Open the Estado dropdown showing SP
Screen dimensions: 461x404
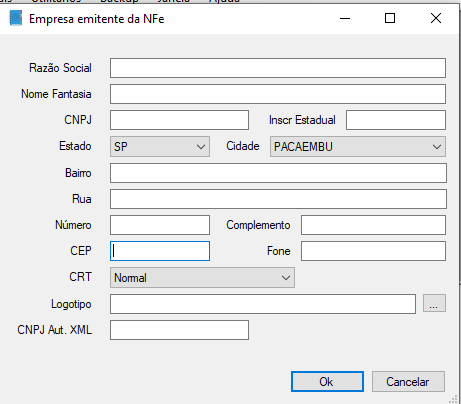tap(160, 146)
